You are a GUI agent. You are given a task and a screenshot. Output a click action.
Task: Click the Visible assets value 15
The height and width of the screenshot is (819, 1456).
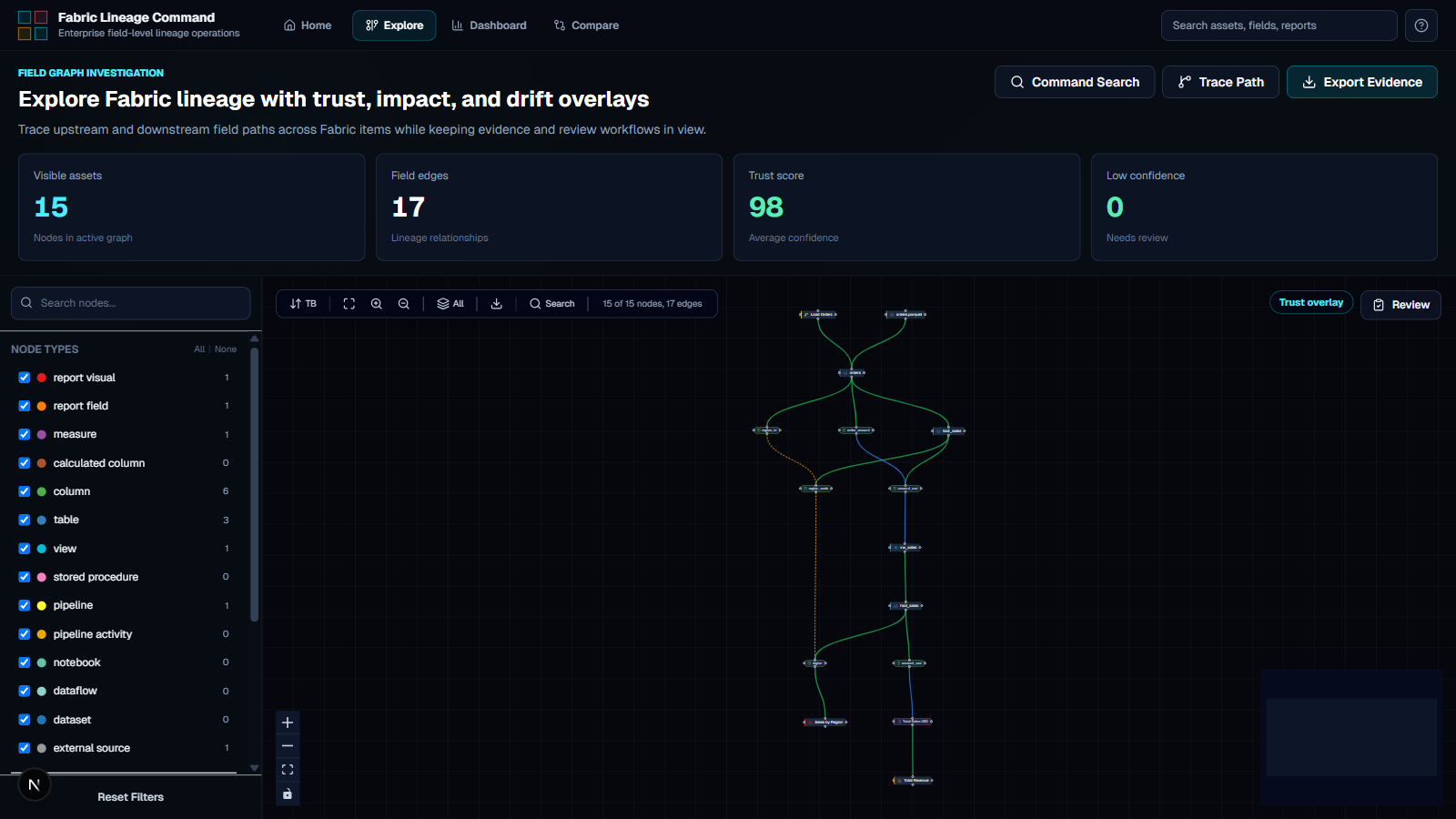pos(51,207)
